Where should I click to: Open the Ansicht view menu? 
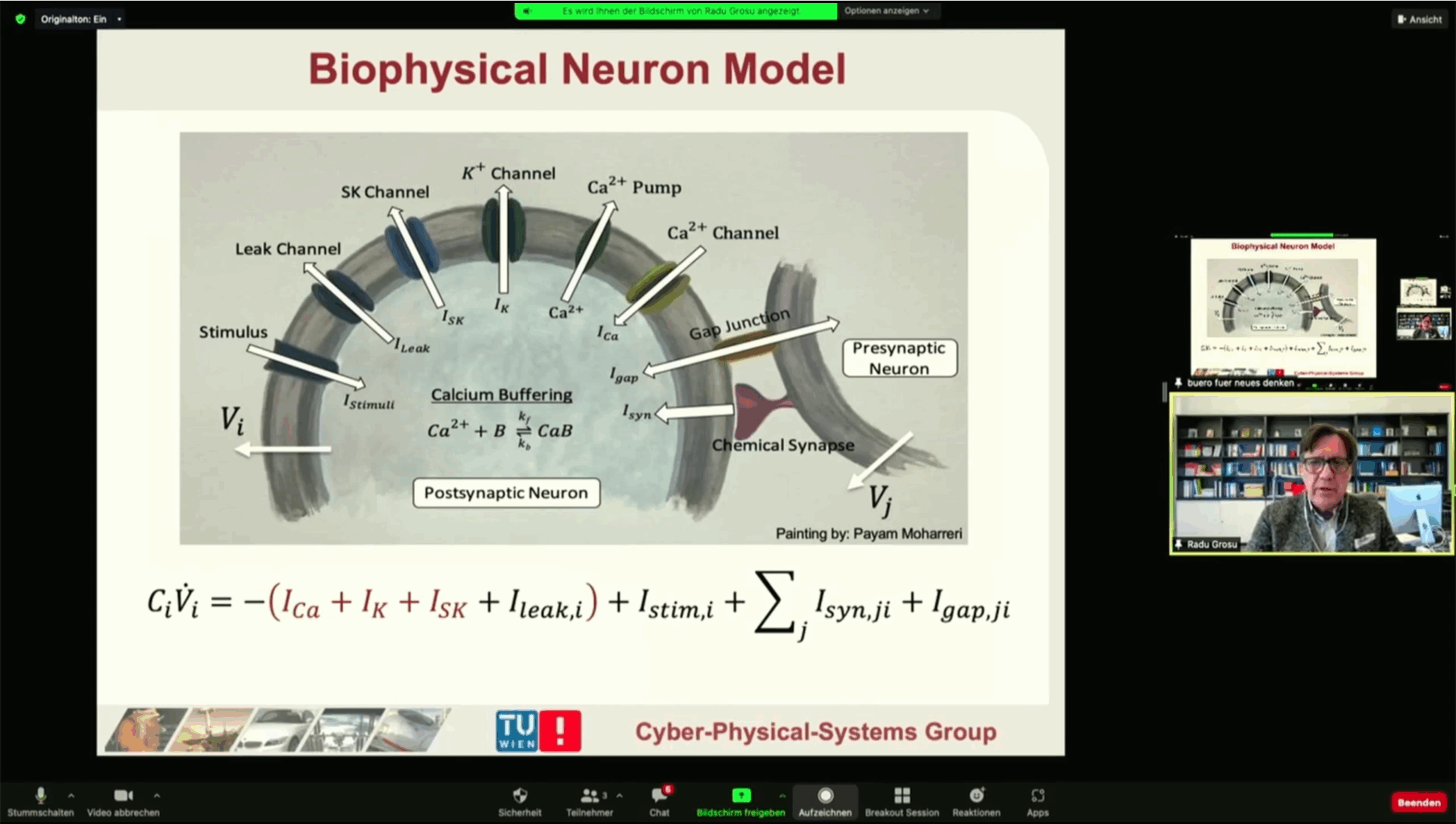coord(1420,19)
